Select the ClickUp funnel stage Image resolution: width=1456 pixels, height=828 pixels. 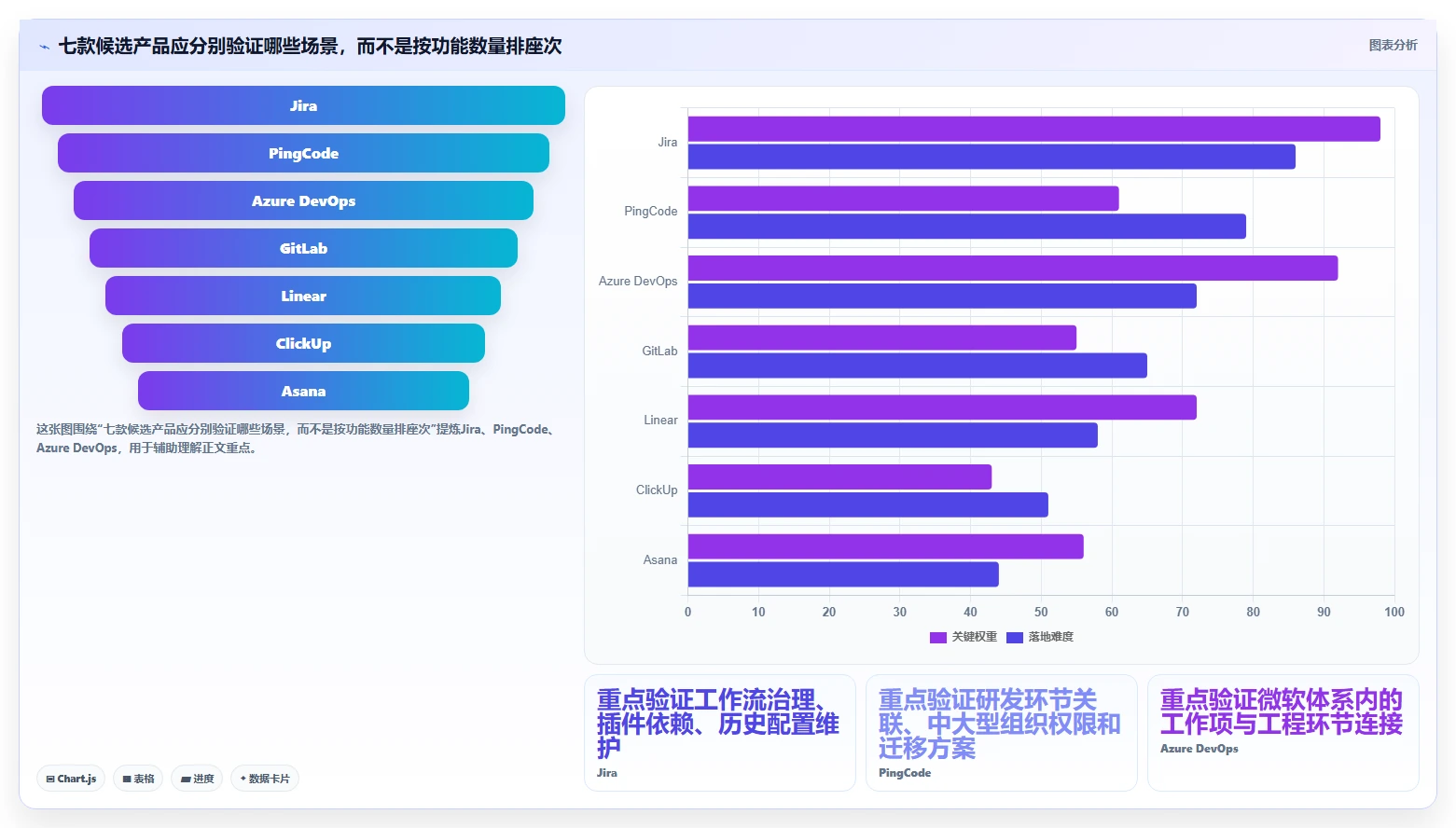tap(303, 343)
